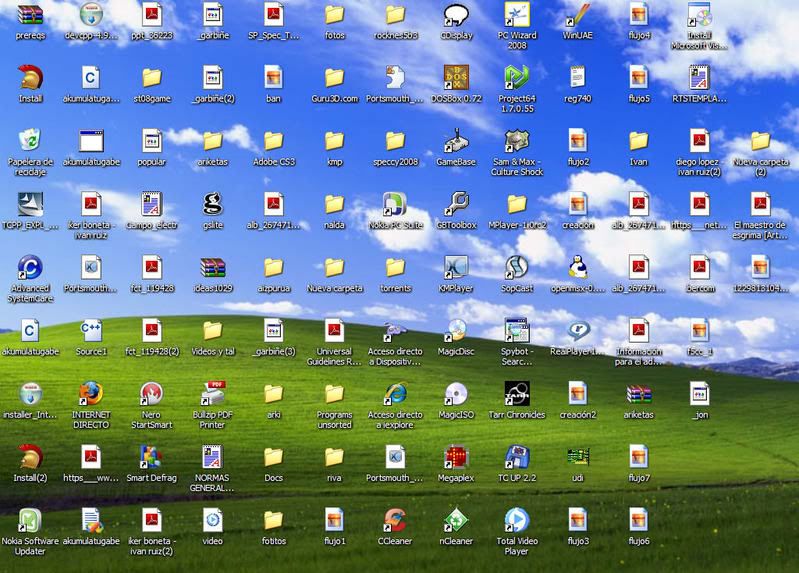Screen dimensions: 799x573
Task: Open the Papelera de reciclaje recycle bin
Action: 30,141
